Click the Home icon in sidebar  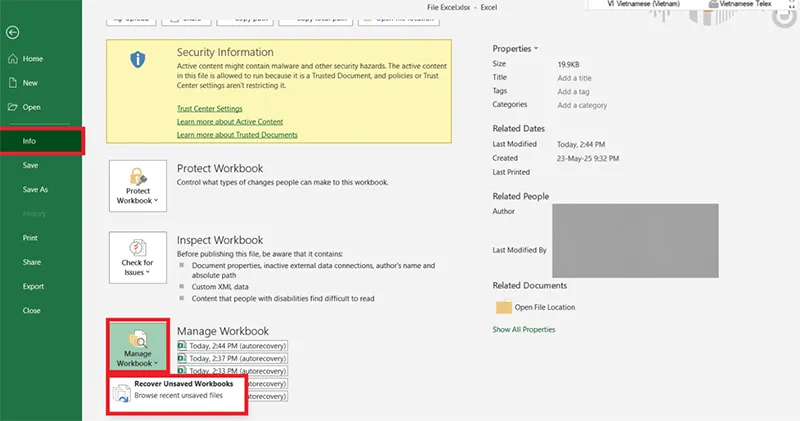[12, 59]
